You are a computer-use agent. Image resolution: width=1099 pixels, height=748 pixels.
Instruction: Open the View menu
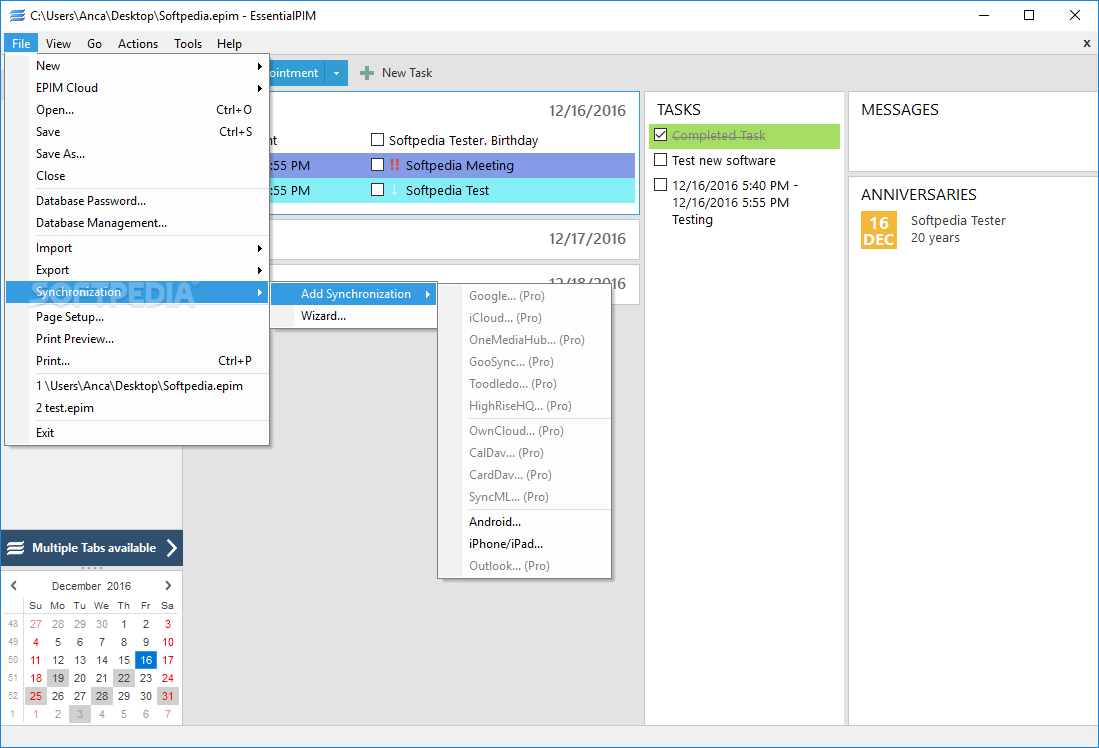[x=58, y=43]
